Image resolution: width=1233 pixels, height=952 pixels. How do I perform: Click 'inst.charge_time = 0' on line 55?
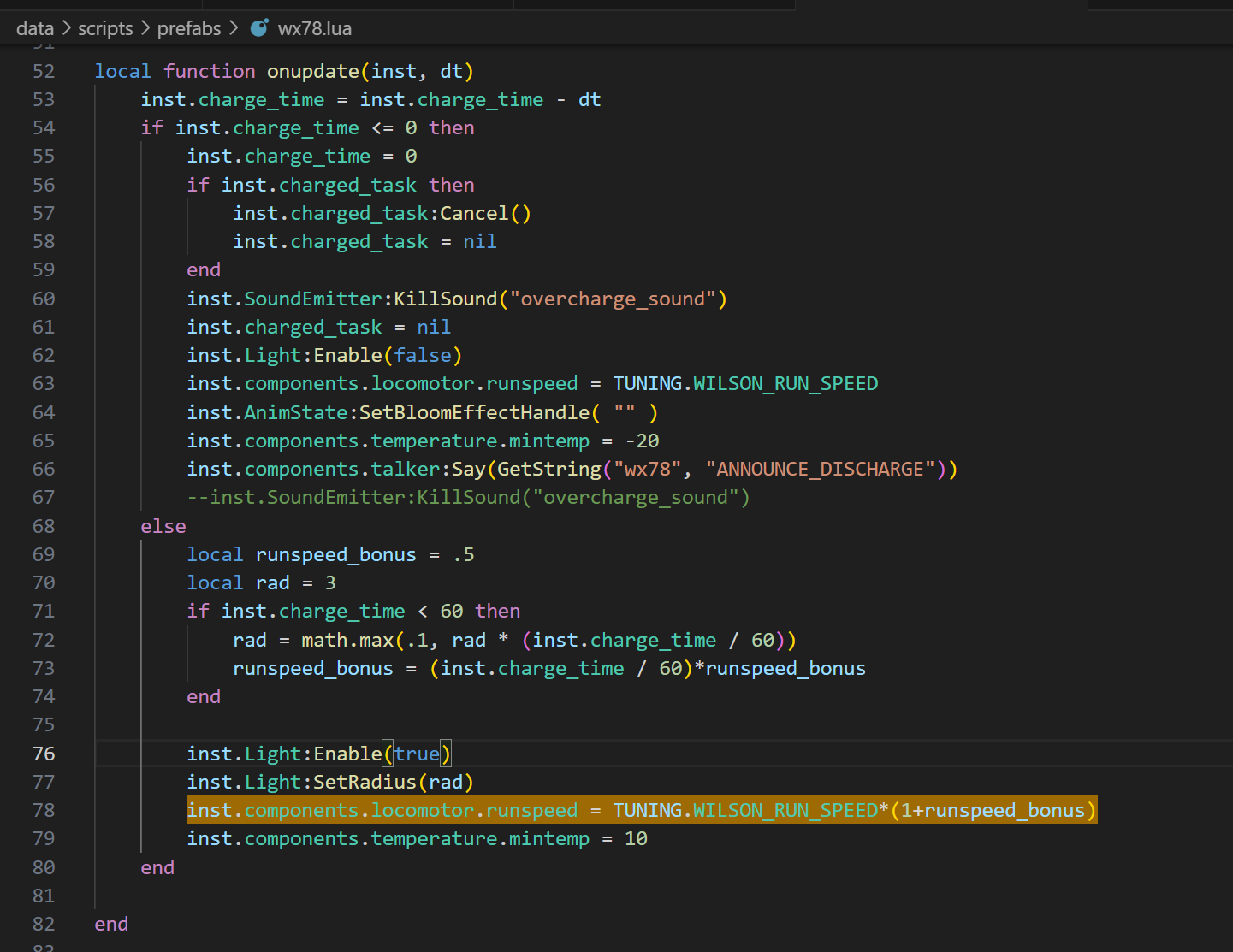tap(302, 156)
